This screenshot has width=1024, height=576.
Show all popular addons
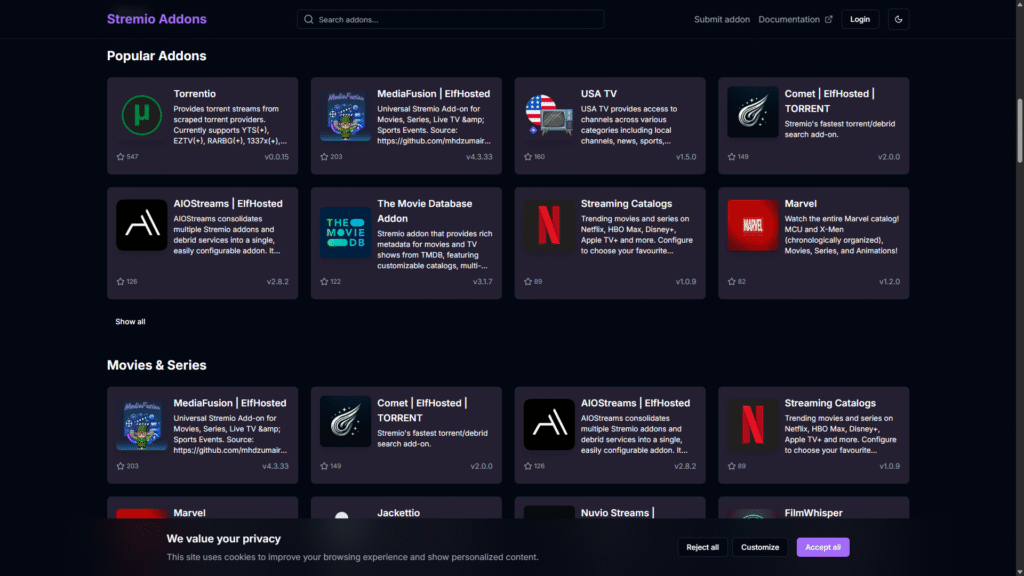pyautogui.click(x=131, y=321)
